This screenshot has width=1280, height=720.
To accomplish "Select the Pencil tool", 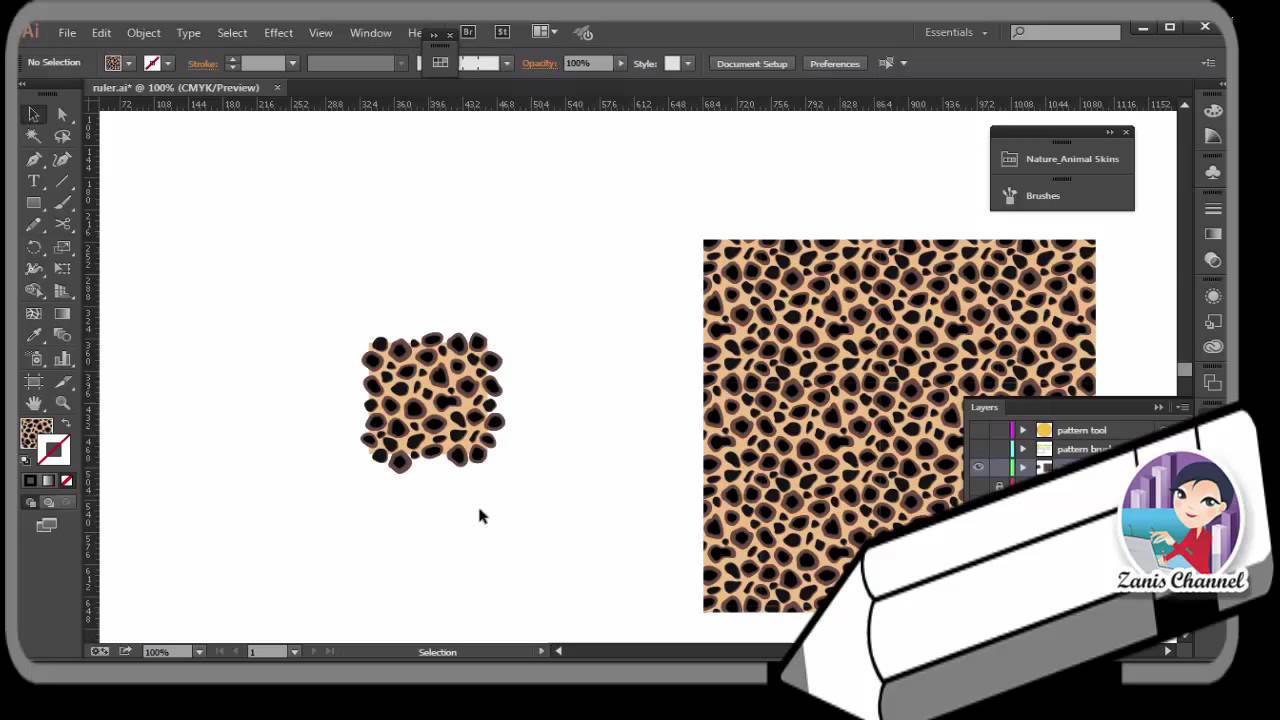I will pos(34,225).
